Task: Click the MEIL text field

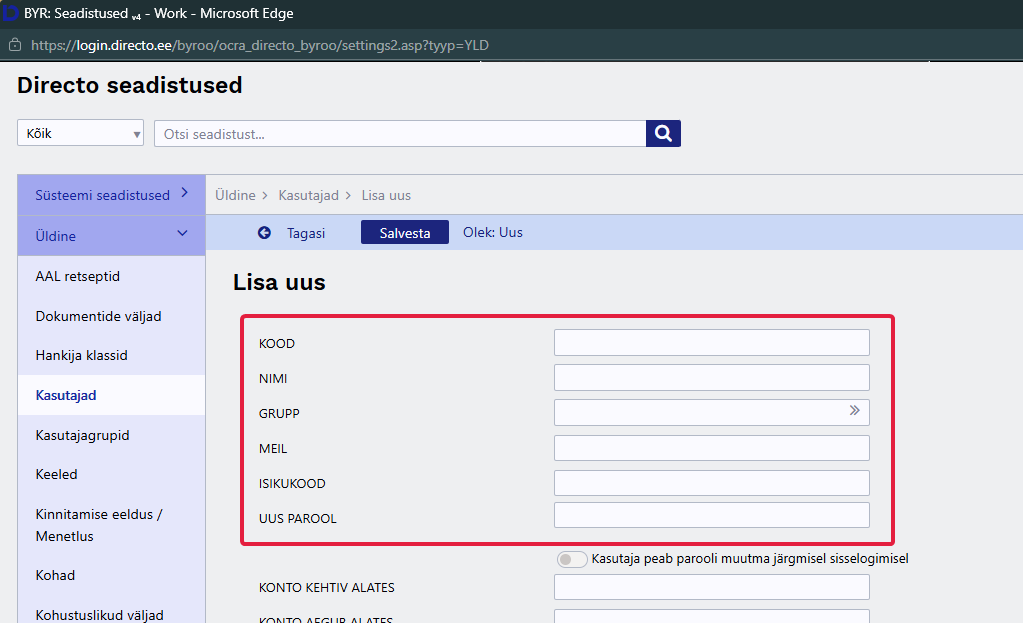Action: (x=711, y=448)
